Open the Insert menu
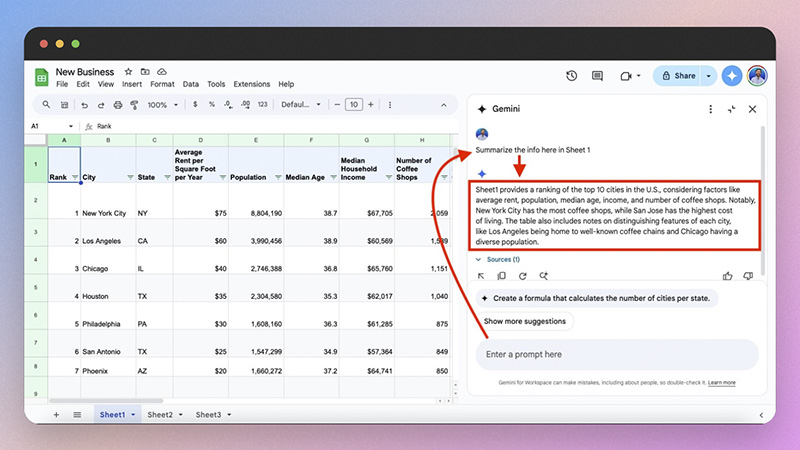 132,84
